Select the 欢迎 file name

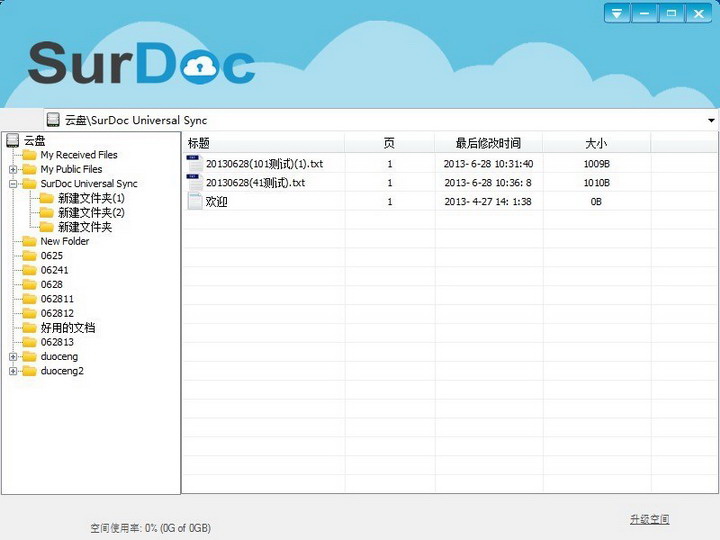coord(216,202)
